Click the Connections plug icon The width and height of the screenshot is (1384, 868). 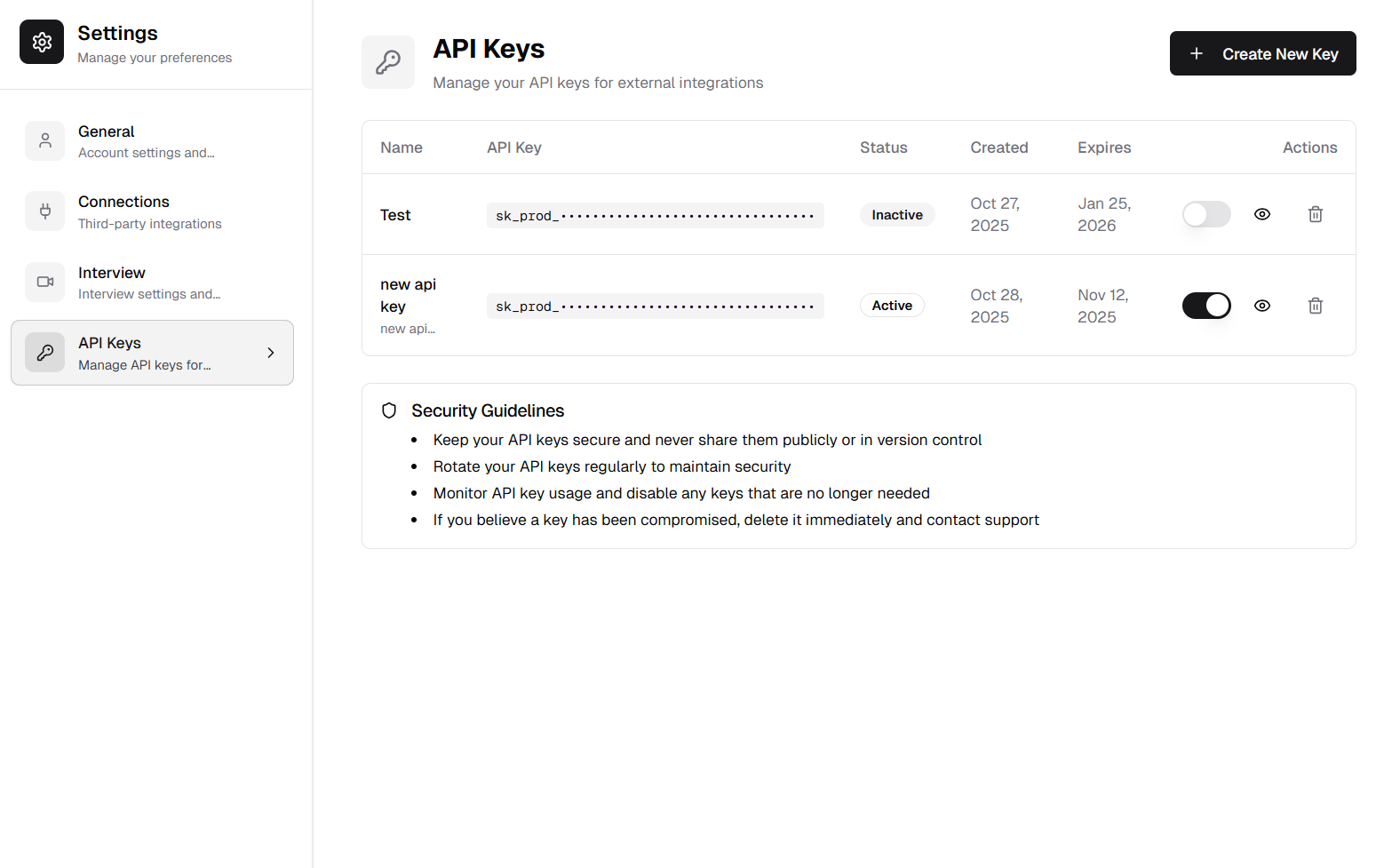[x=45, y=211]
